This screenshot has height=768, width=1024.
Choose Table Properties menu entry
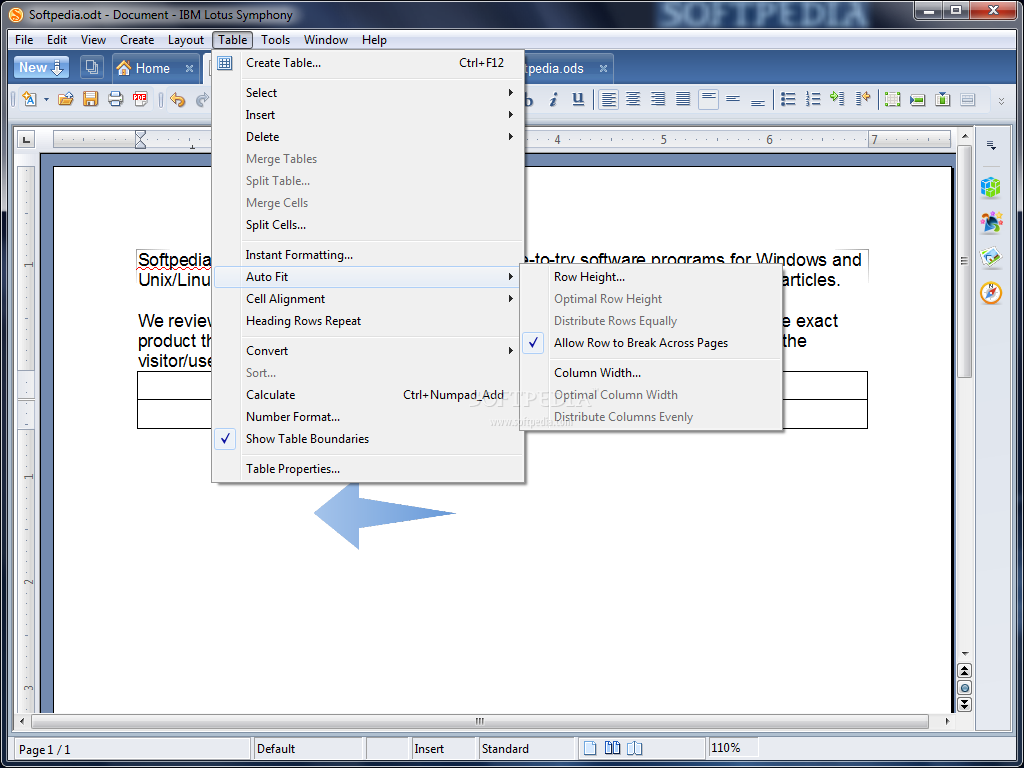(368, 469)
